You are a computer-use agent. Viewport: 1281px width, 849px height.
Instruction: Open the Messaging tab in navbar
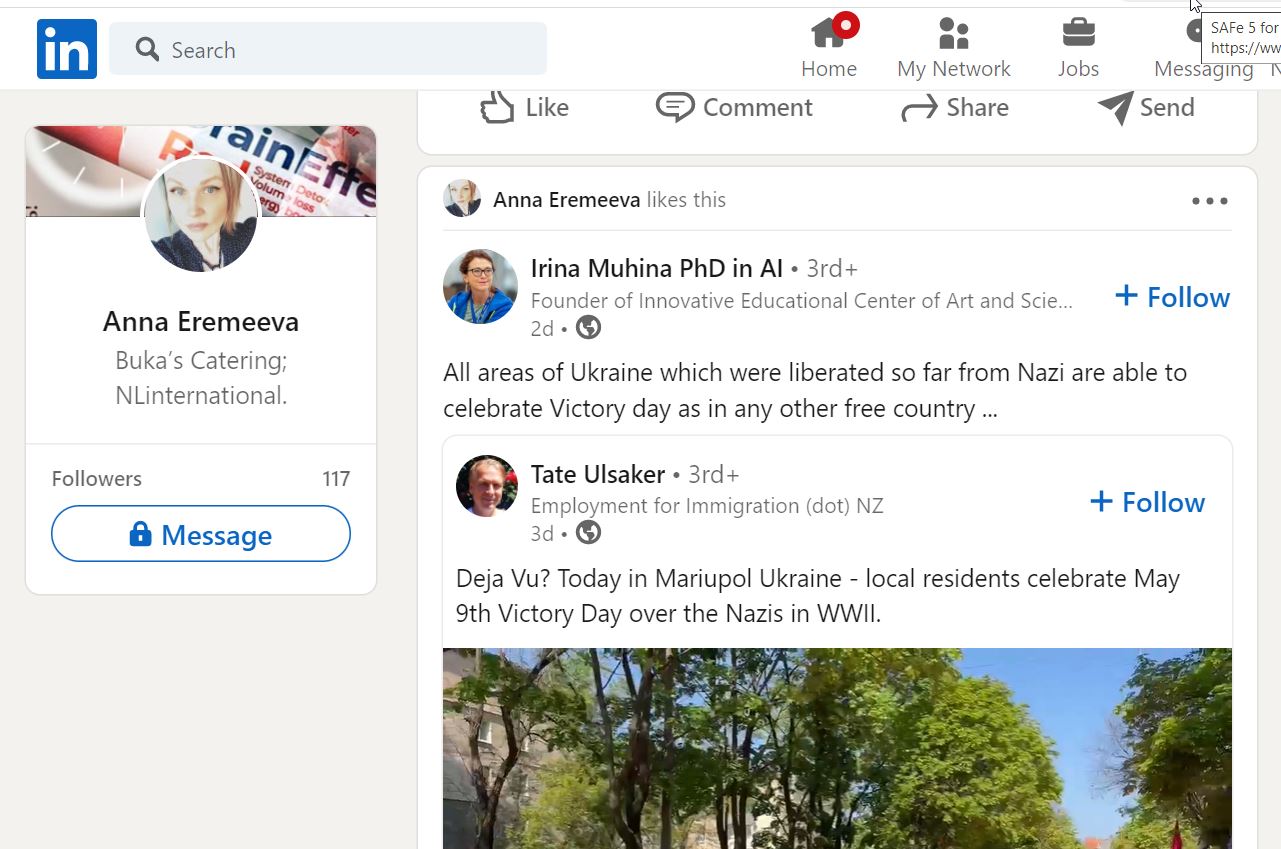pyautogui.click(x=1203, y=50)
